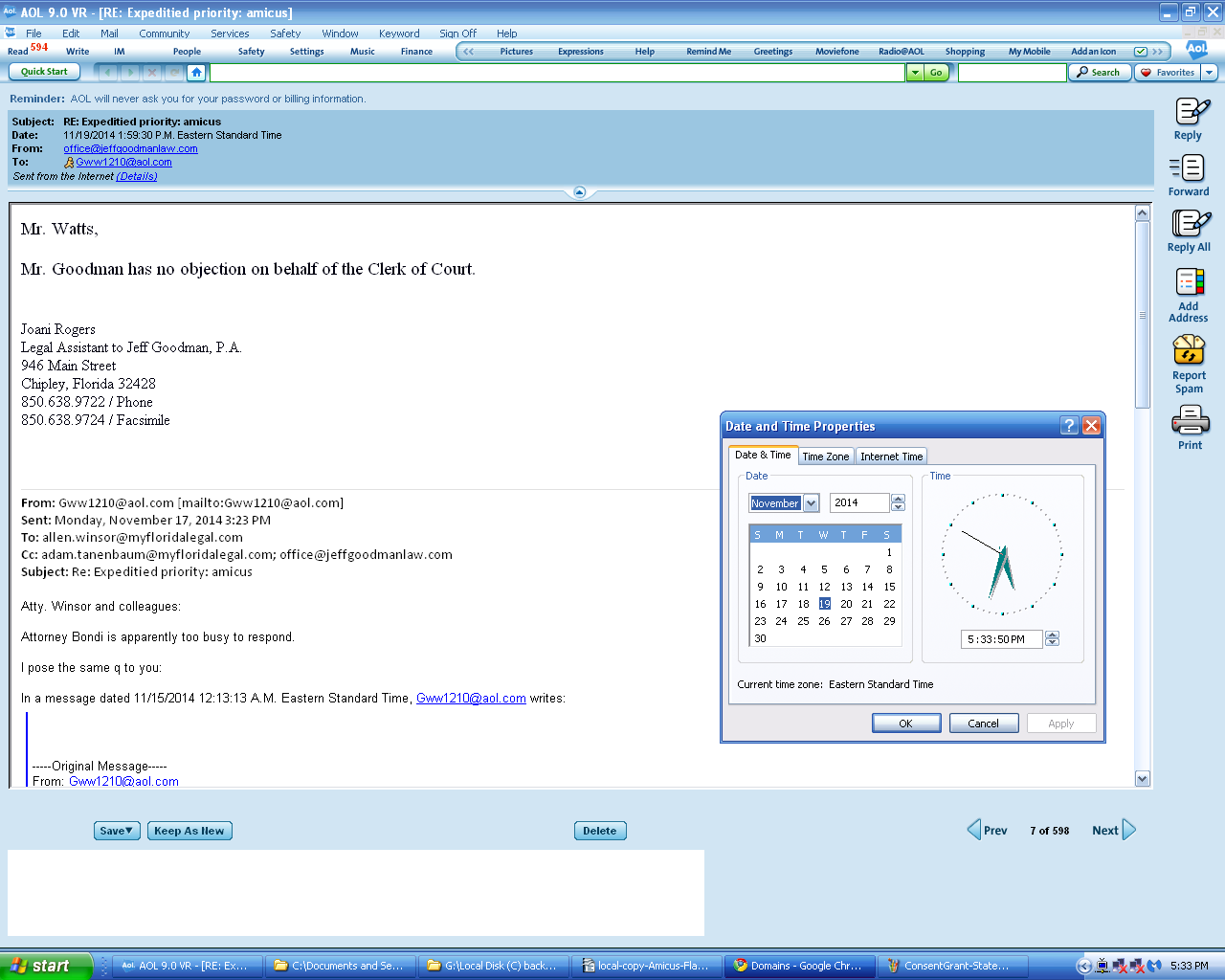Open the Community menu
The height and width of the screenshot is (980, 1225).
click(165, 33)
